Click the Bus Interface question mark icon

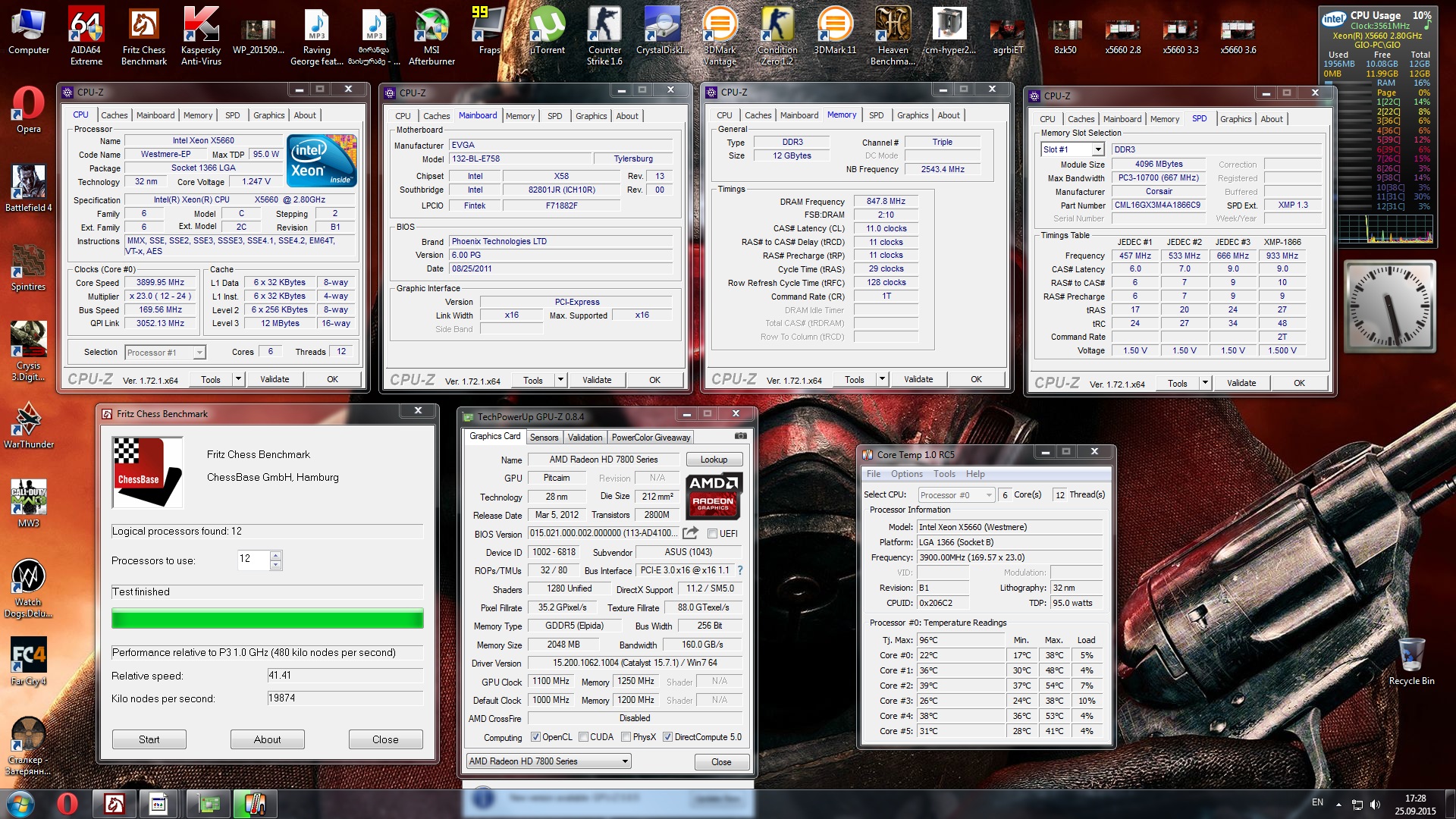(740, 570)
